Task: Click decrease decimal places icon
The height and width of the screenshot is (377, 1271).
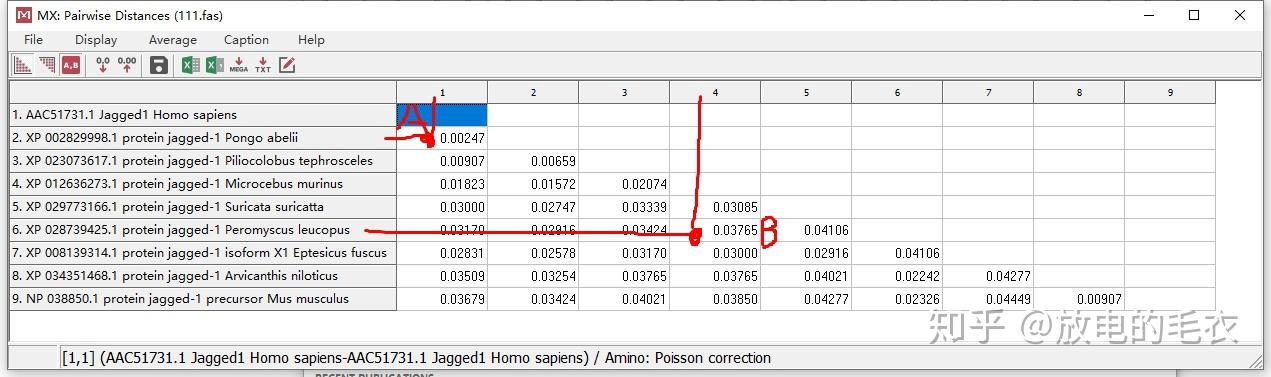Action: [102, 65]
